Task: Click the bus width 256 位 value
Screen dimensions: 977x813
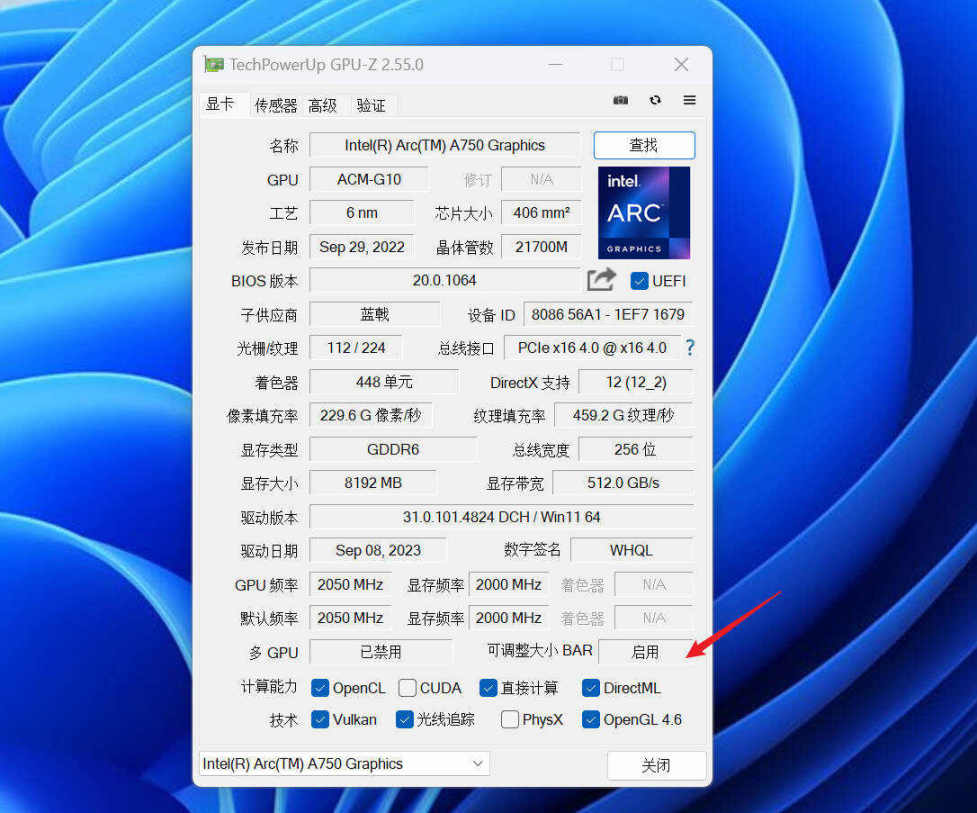Action: point(636,449)
